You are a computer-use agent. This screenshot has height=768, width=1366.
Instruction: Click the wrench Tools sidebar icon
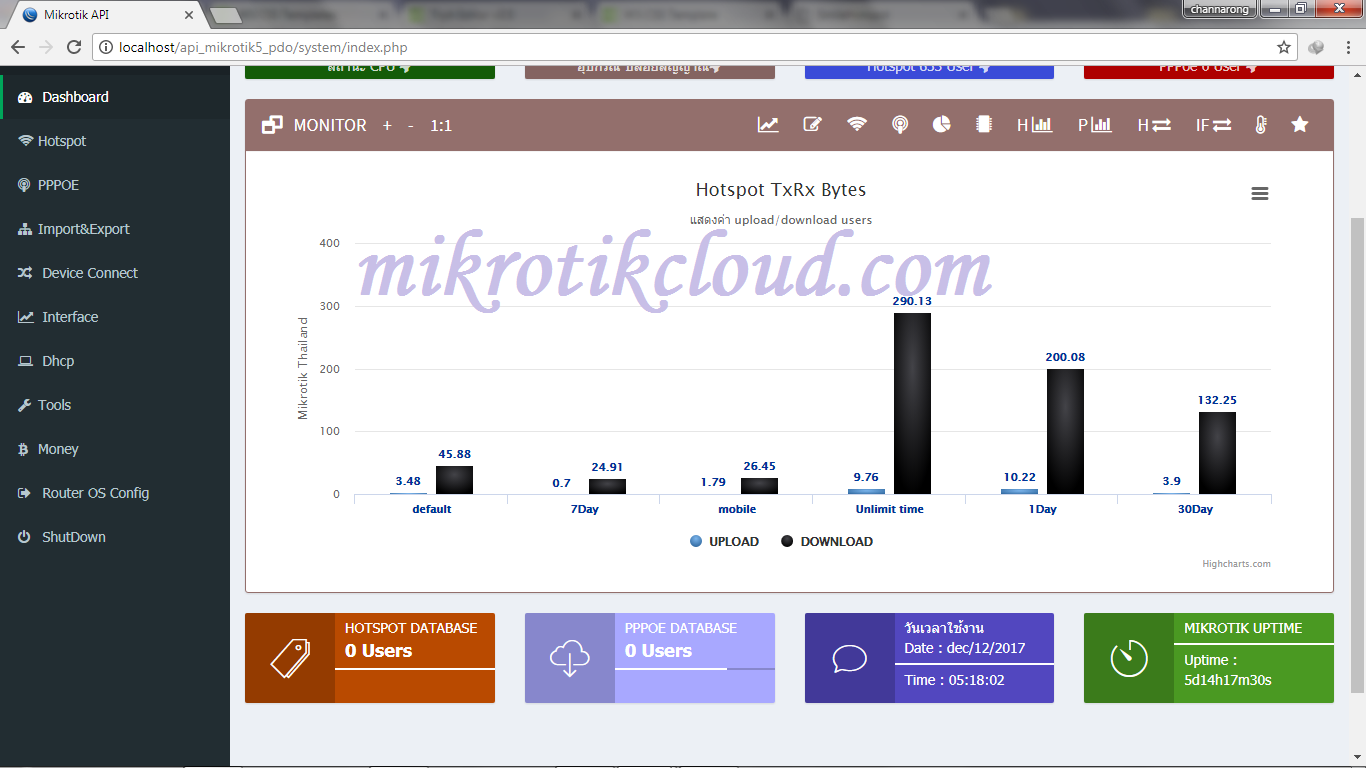(x=25, y=405)
